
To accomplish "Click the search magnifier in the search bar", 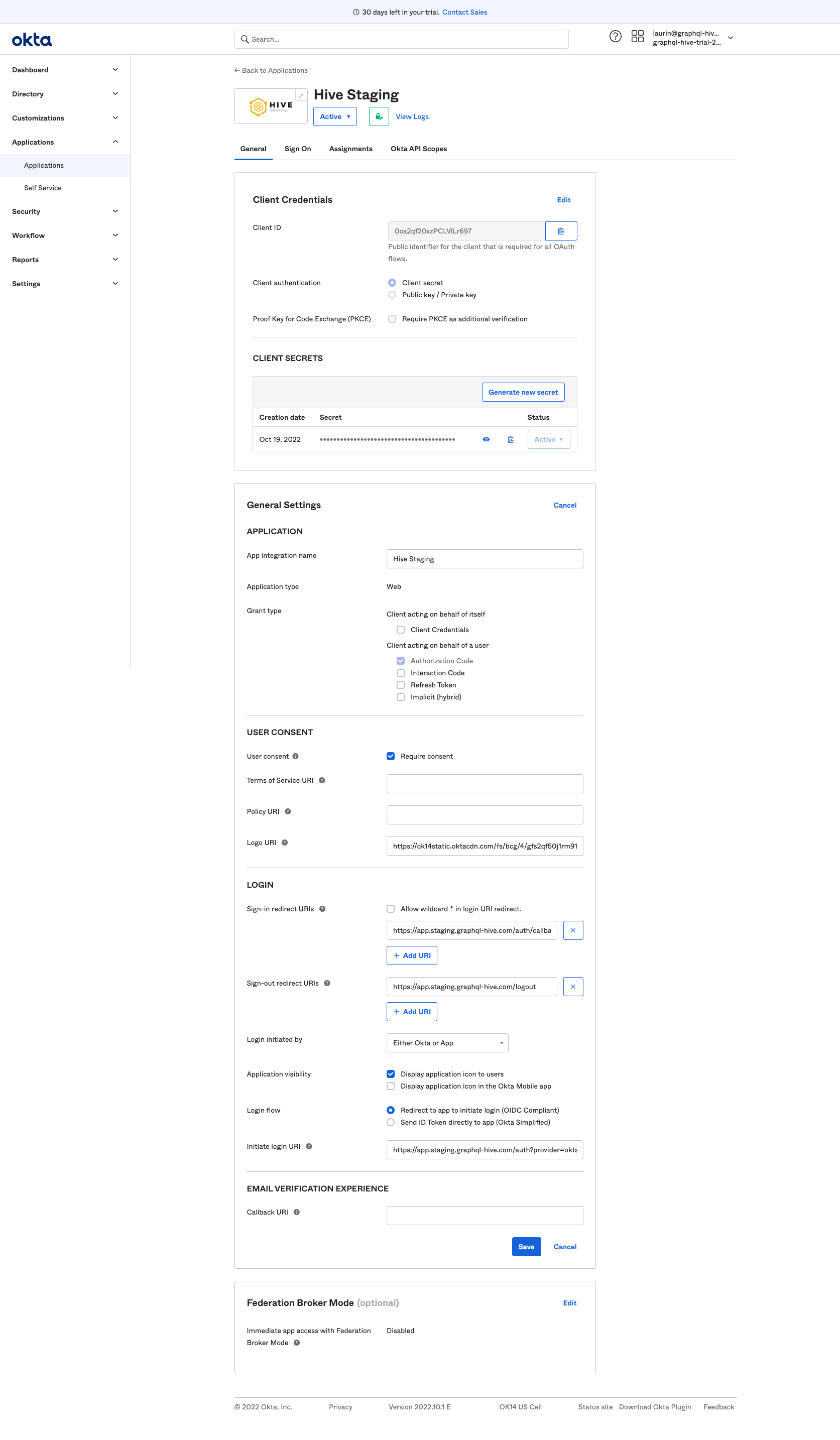I will [245, 39].
